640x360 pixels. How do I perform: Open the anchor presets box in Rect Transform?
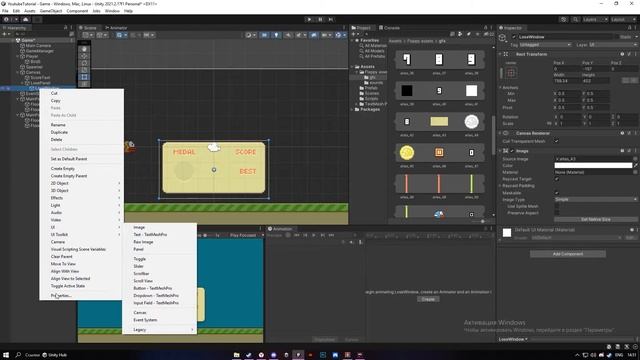pyautogui.click(x=511, y=73)
